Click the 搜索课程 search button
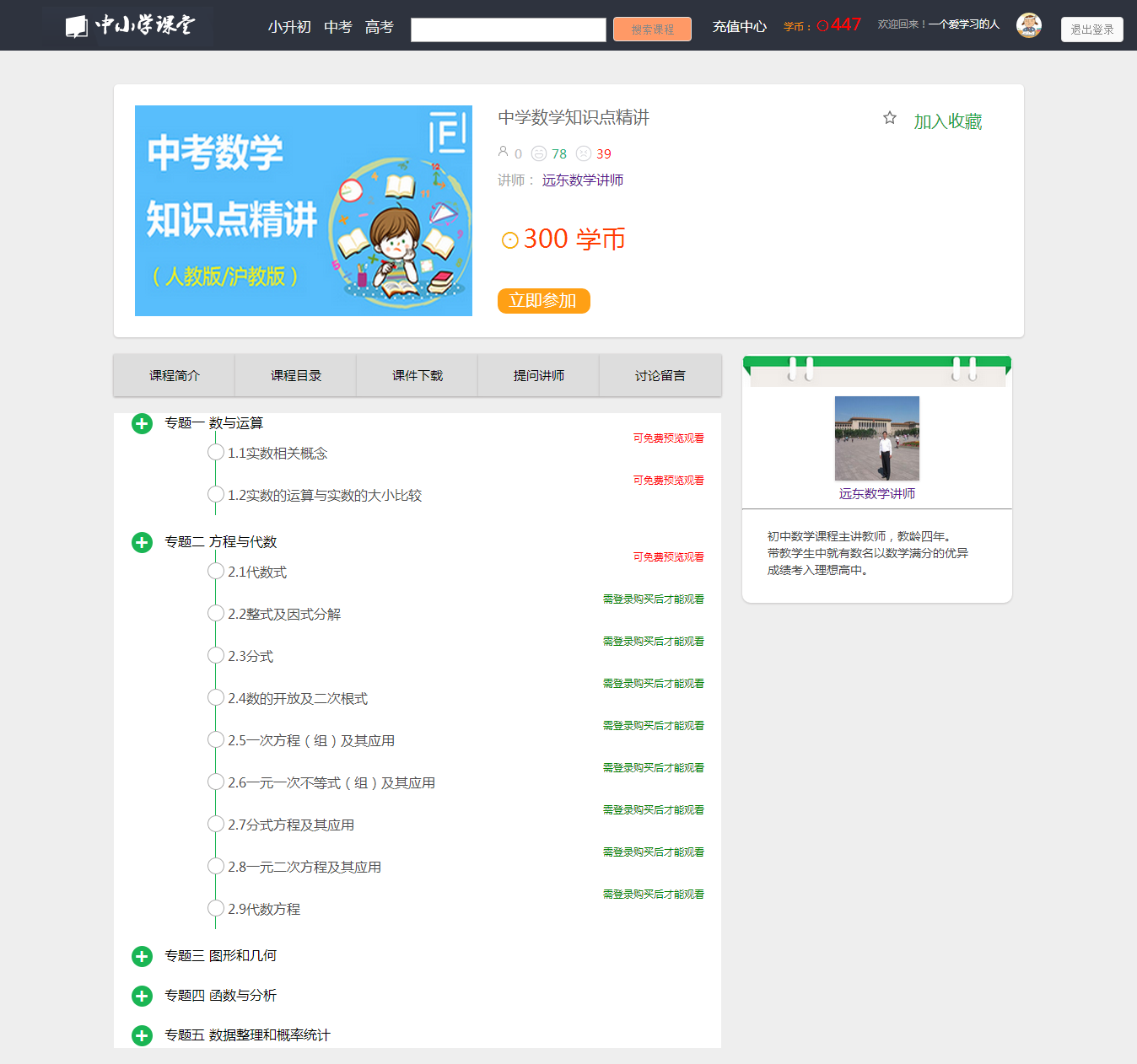This screenshot has height=1064, width=1137. [x=652, y=29]
